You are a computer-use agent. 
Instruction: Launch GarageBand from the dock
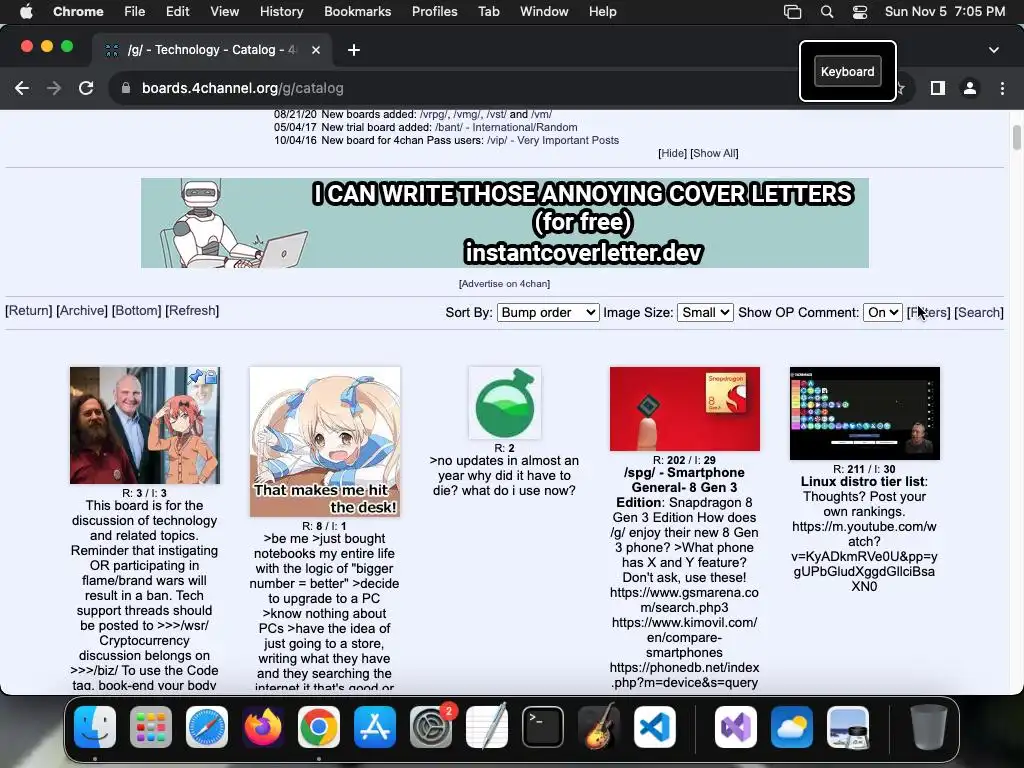click(599, 727)
